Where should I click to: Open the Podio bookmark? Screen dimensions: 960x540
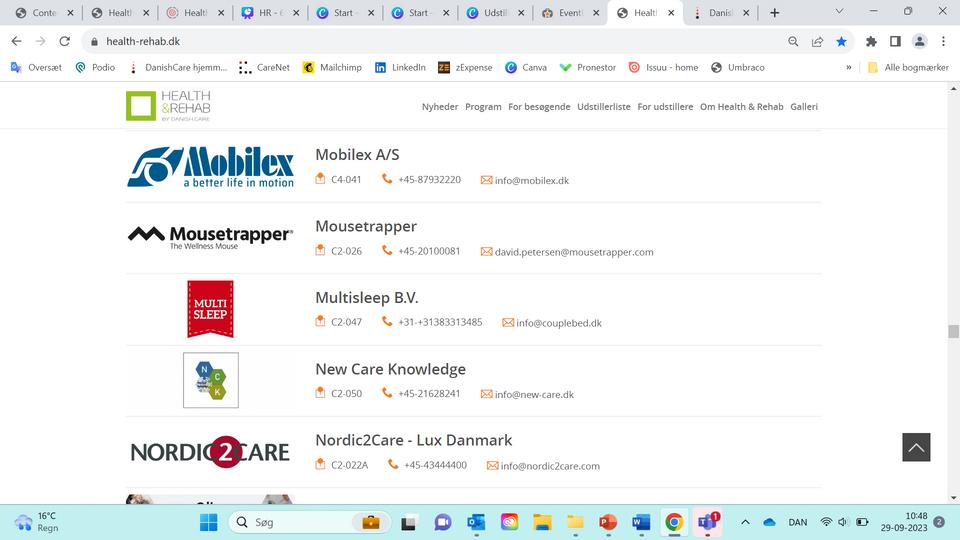coord(95,67)
